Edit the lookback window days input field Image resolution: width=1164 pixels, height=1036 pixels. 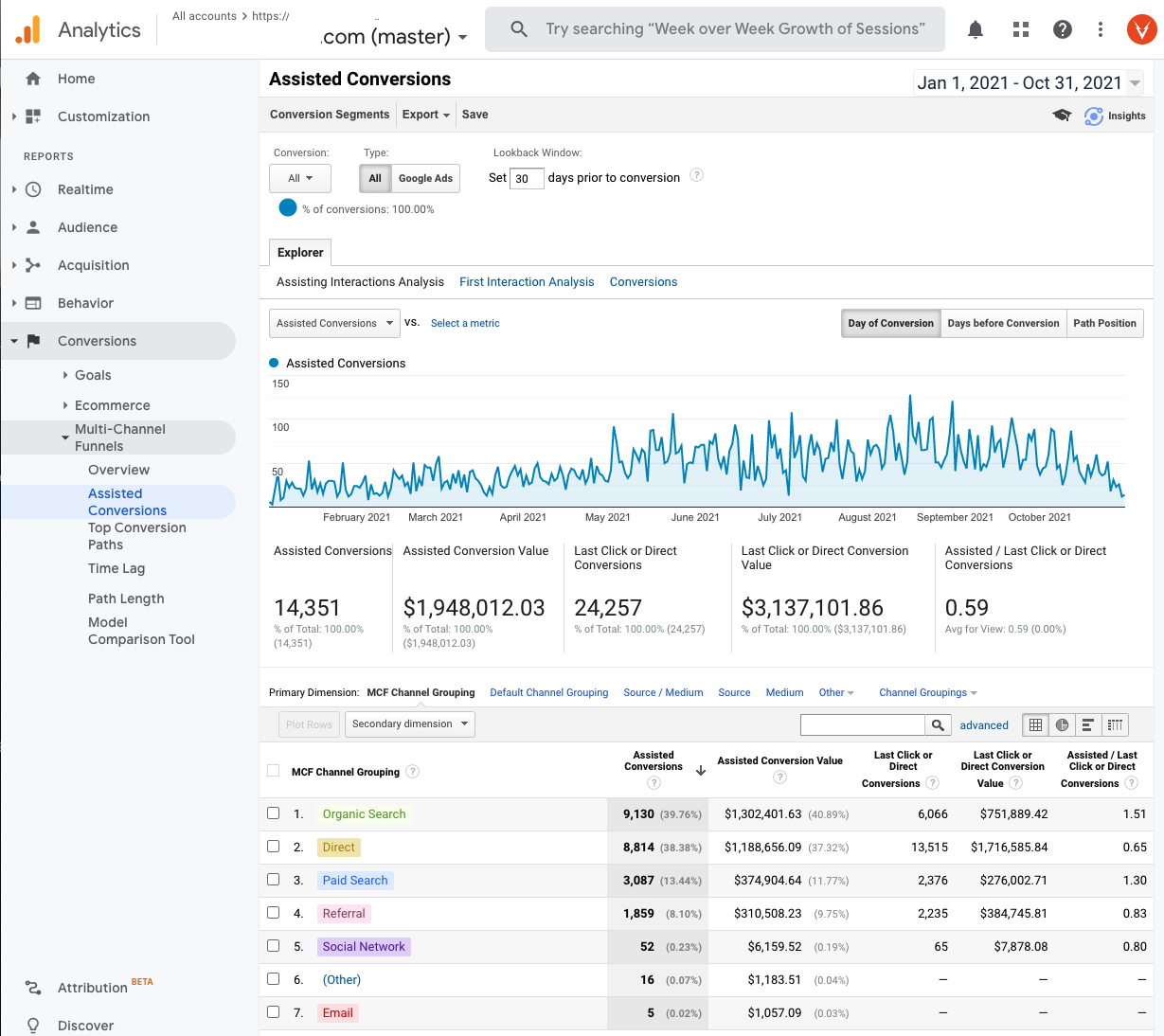click(x=527, y=178)
